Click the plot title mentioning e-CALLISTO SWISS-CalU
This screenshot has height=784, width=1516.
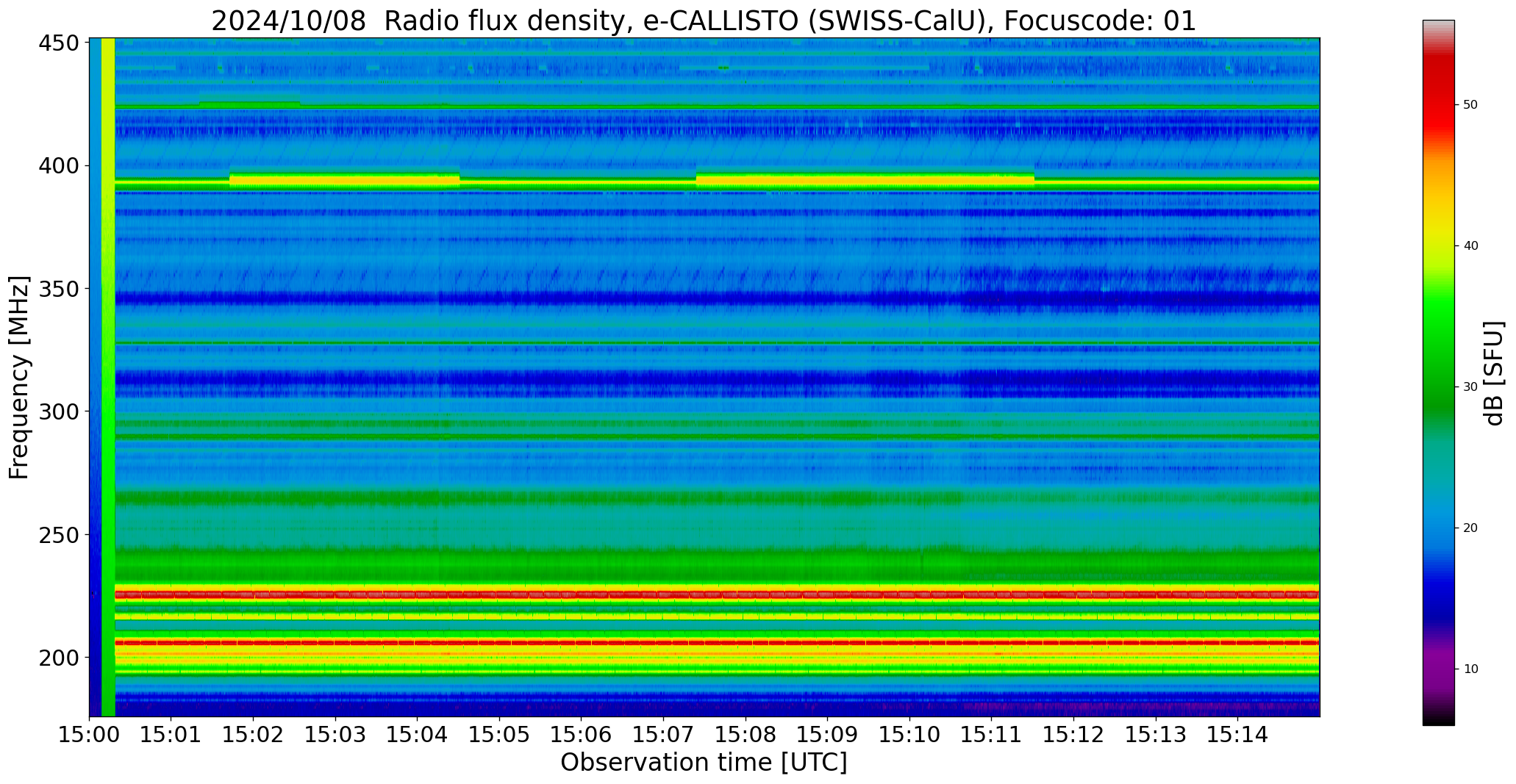(704, 21)
